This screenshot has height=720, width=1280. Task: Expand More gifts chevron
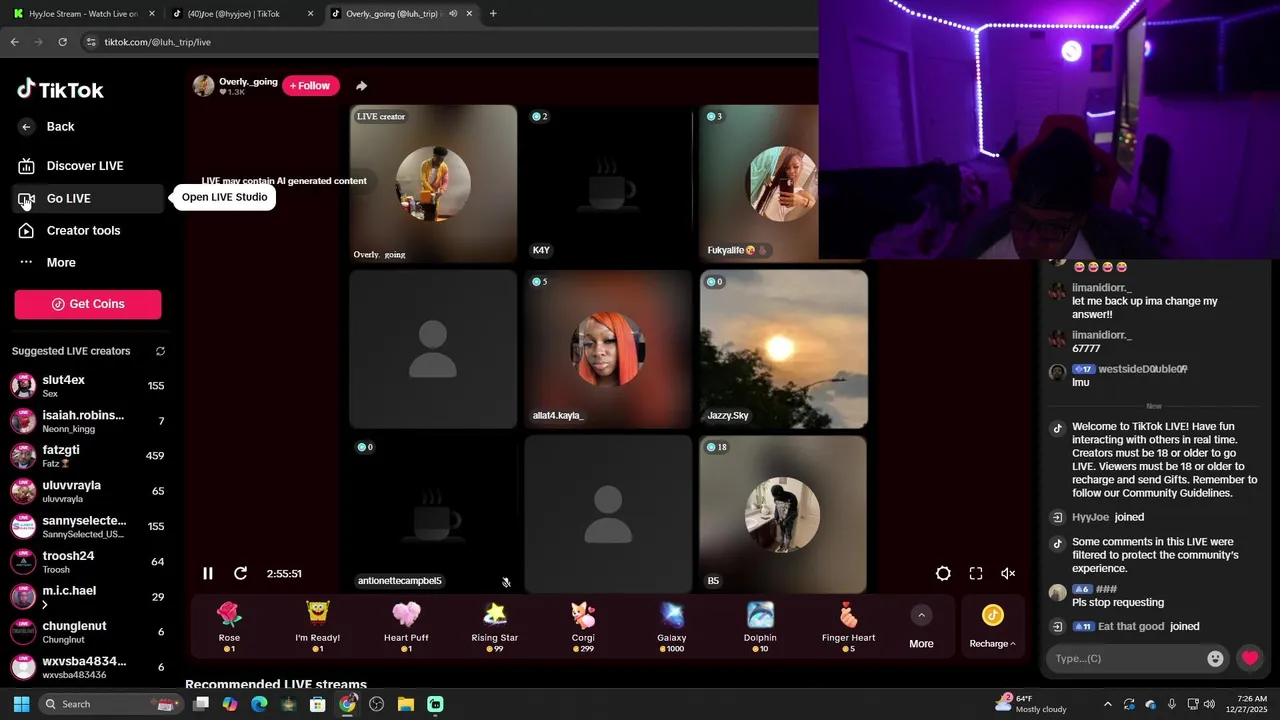coord(921,615)
